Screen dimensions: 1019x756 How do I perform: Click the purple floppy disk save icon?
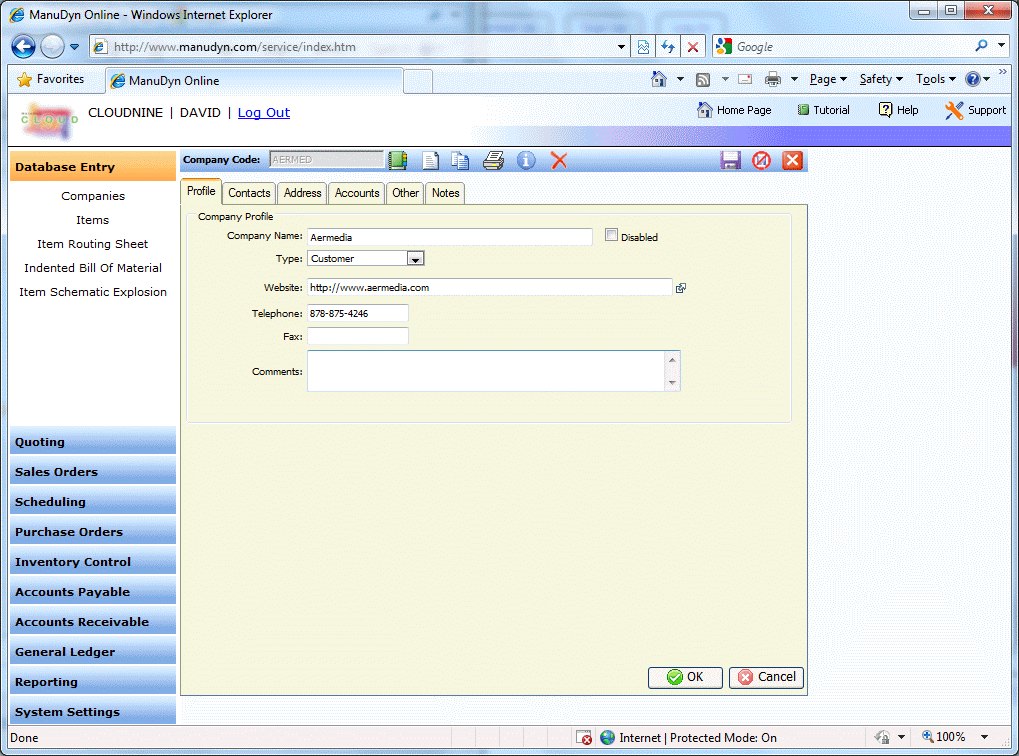[x=730, y=160]
